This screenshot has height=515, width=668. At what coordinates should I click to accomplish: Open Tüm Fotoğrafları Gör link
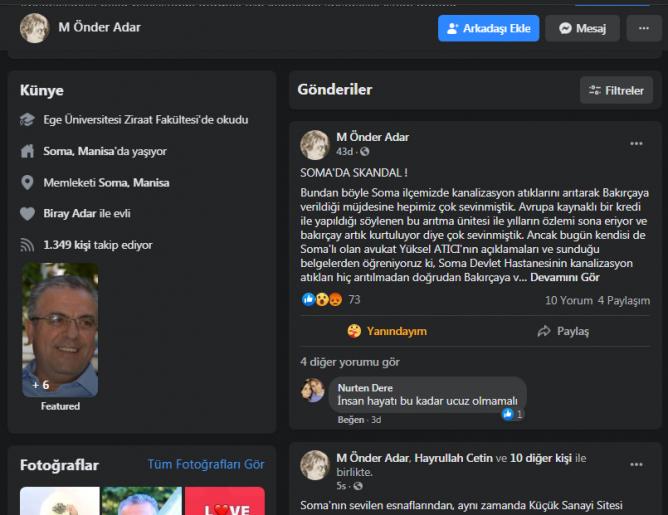pyautogui.click(x=206, y=464)
